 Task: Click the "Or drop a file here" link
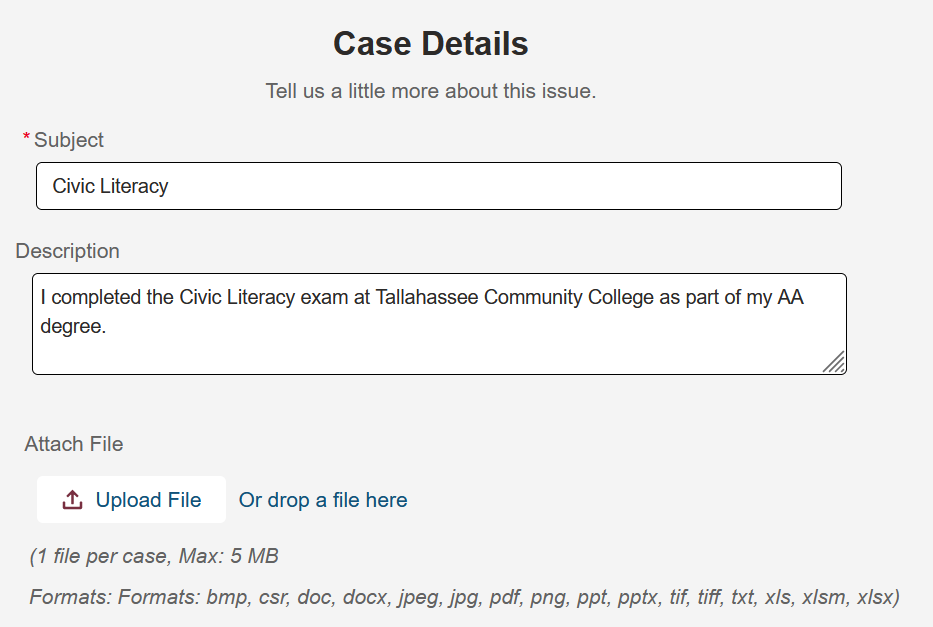(x=322, y=499)
